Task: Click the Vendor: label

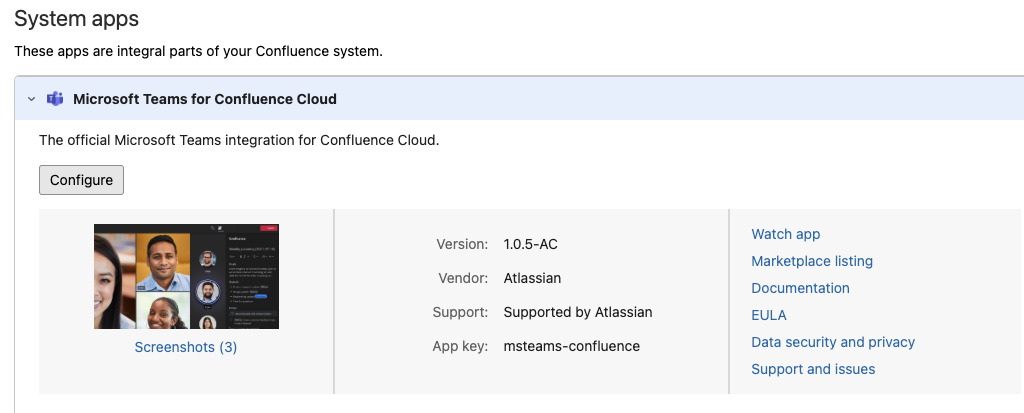Action: click(x=463, y=278)
